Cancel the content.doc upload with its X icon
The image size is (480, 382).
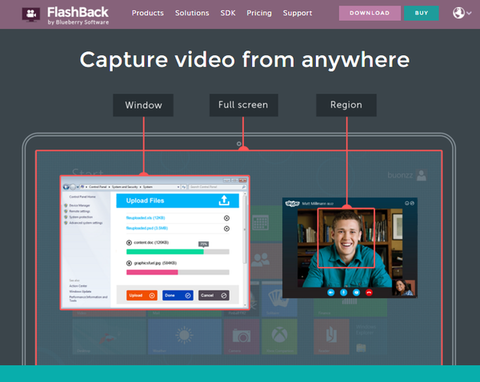coord(129,243)
